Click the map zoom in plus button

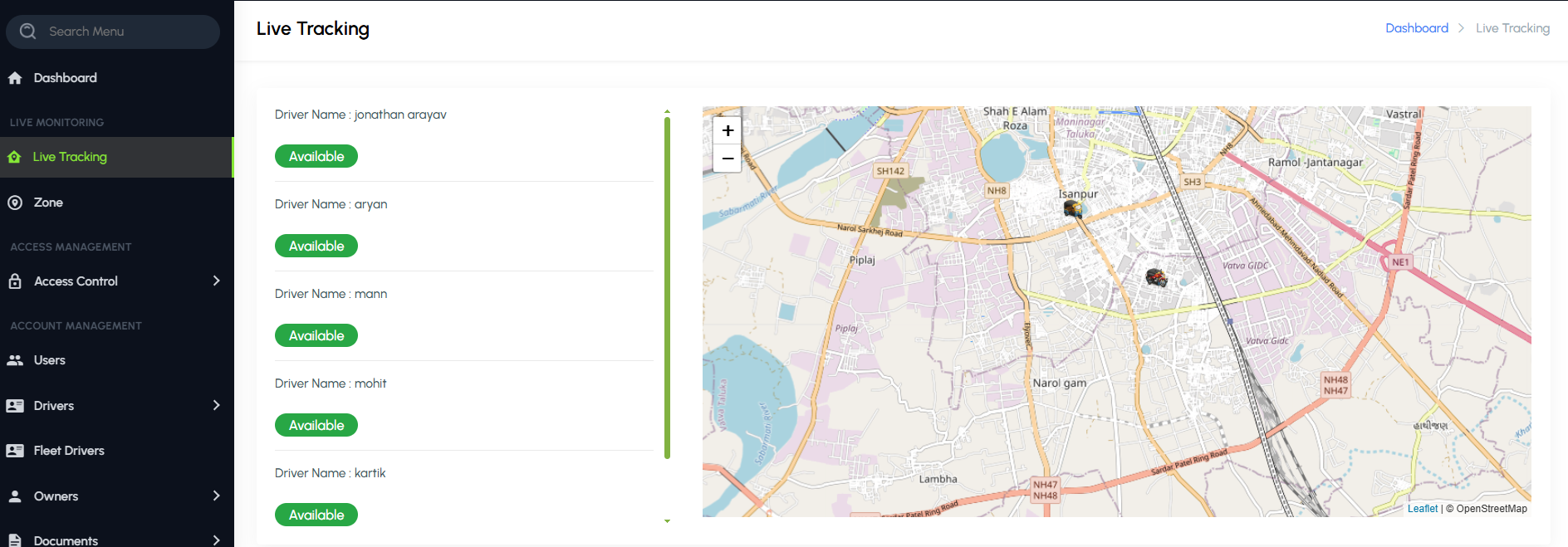[728, 130]
